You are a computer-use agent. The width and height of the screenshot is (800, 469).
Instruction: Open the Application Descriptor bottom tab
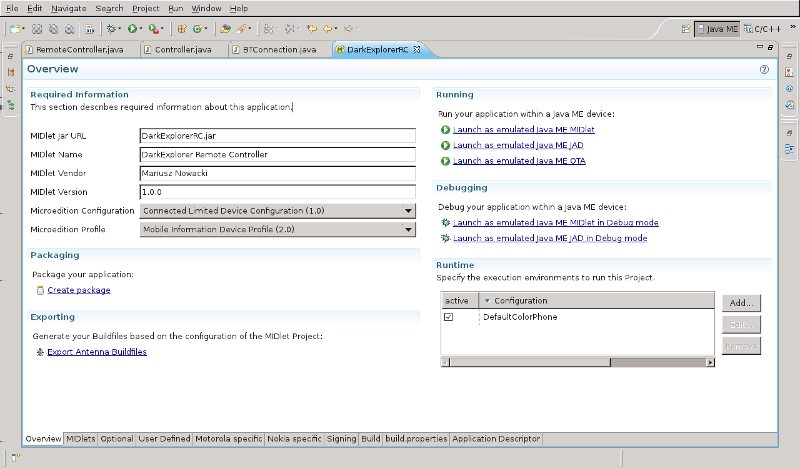[x=496, y=439]
